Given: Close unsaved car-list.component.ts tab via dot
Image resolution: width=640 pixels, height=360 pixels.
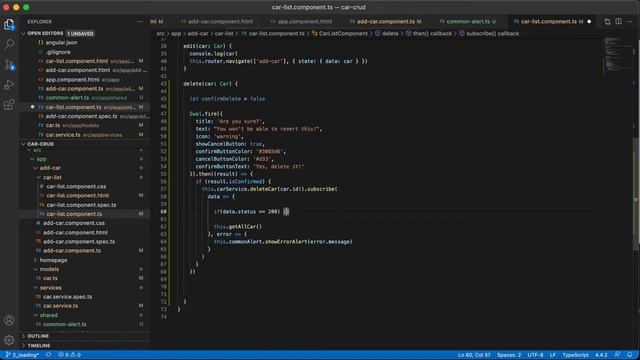Looking at the screenshot, I should tap(589, 22).
